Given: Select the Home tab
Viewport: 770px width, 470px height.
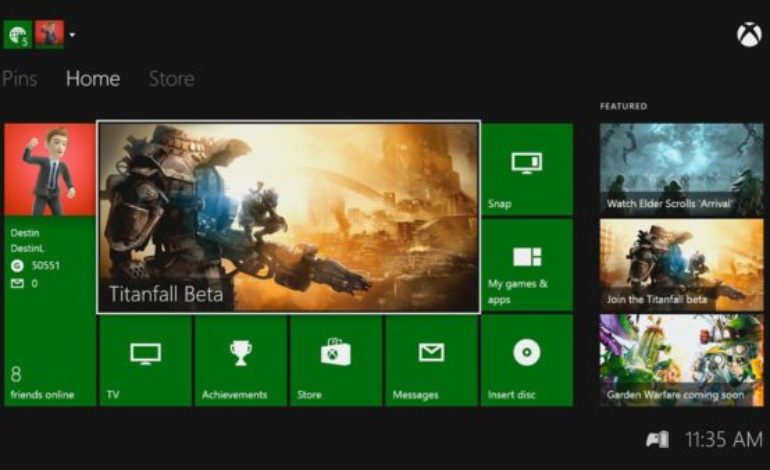Looking at the screenshot, I should 93,78.
